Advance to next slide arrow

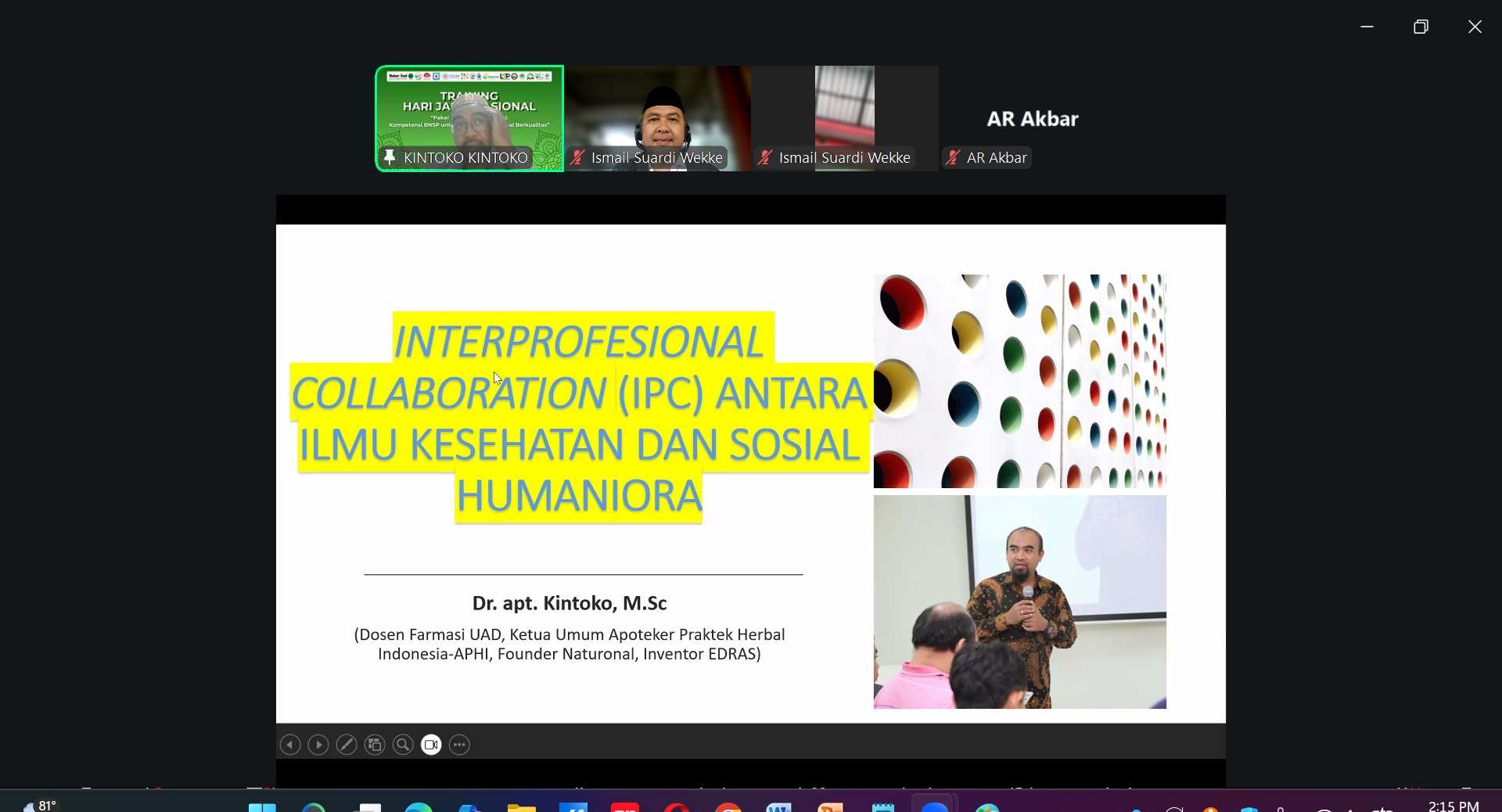318,745
